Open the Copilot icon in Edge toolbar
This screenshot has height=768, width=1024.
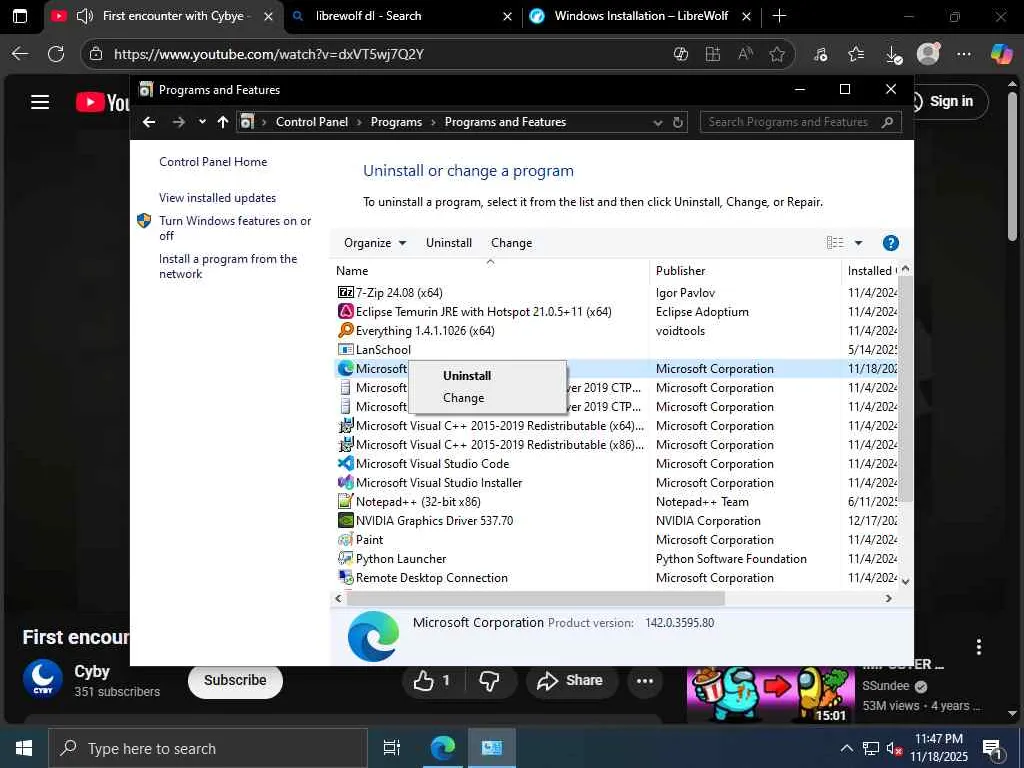pyautogui.click(x=1000, y=54)
